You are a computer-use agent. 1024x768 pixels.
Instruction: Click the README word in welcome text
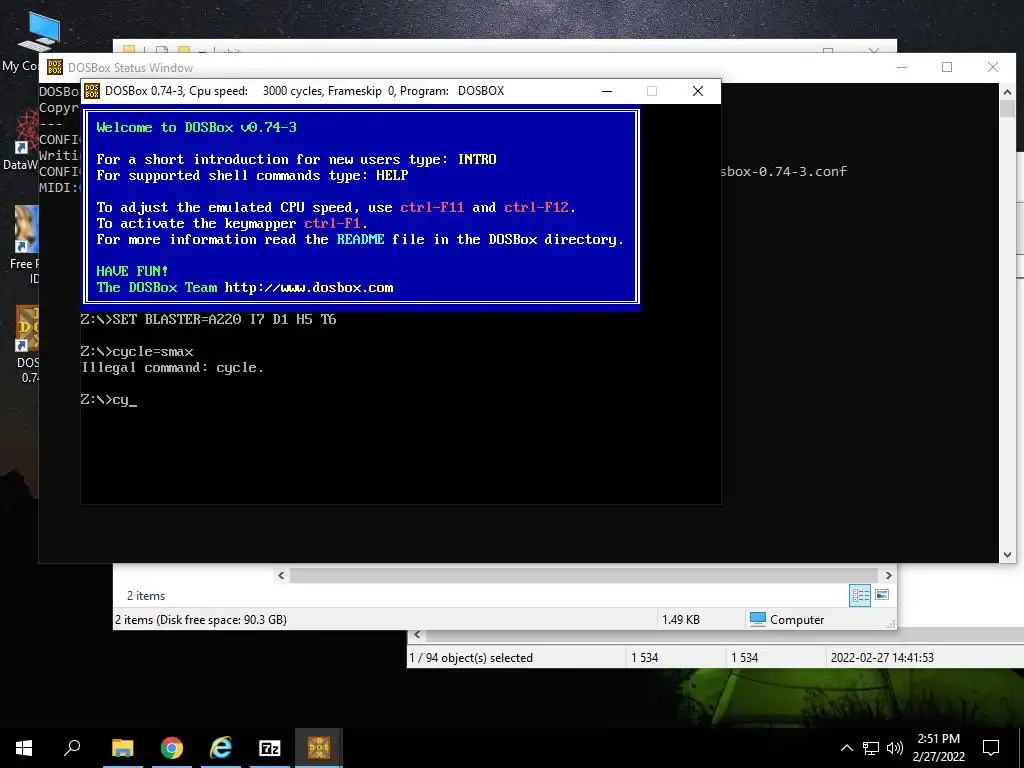(x=360, y=239)
